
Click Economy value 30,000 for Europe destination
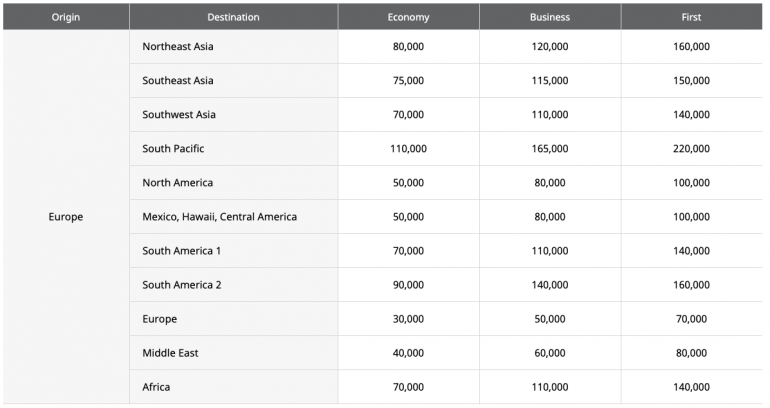click(408, 319)
